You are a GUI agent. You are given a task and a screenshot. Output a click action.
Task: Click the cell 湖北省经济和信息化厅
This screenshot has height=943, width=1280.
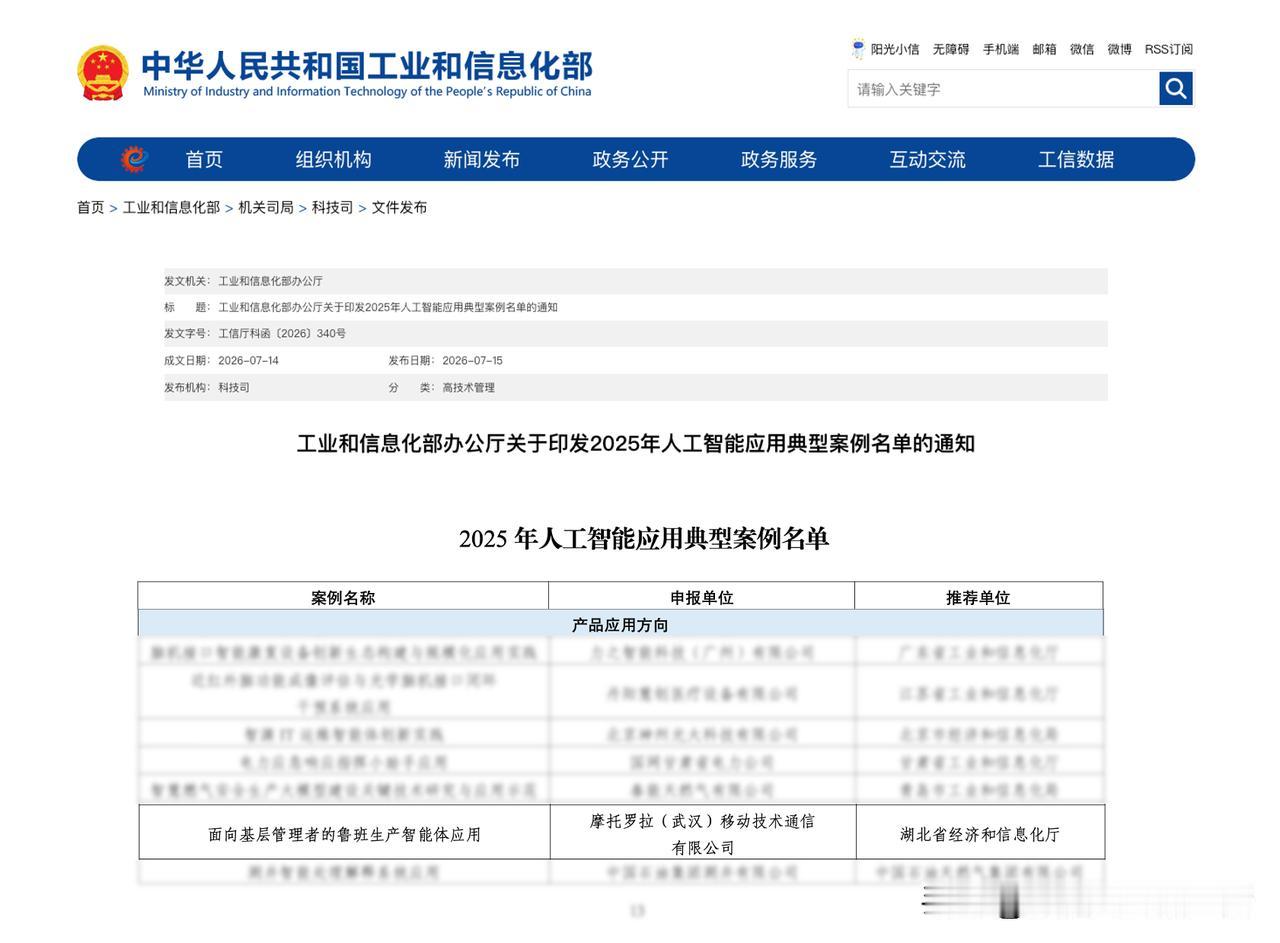pyautogui.click(x=980, y=834)
